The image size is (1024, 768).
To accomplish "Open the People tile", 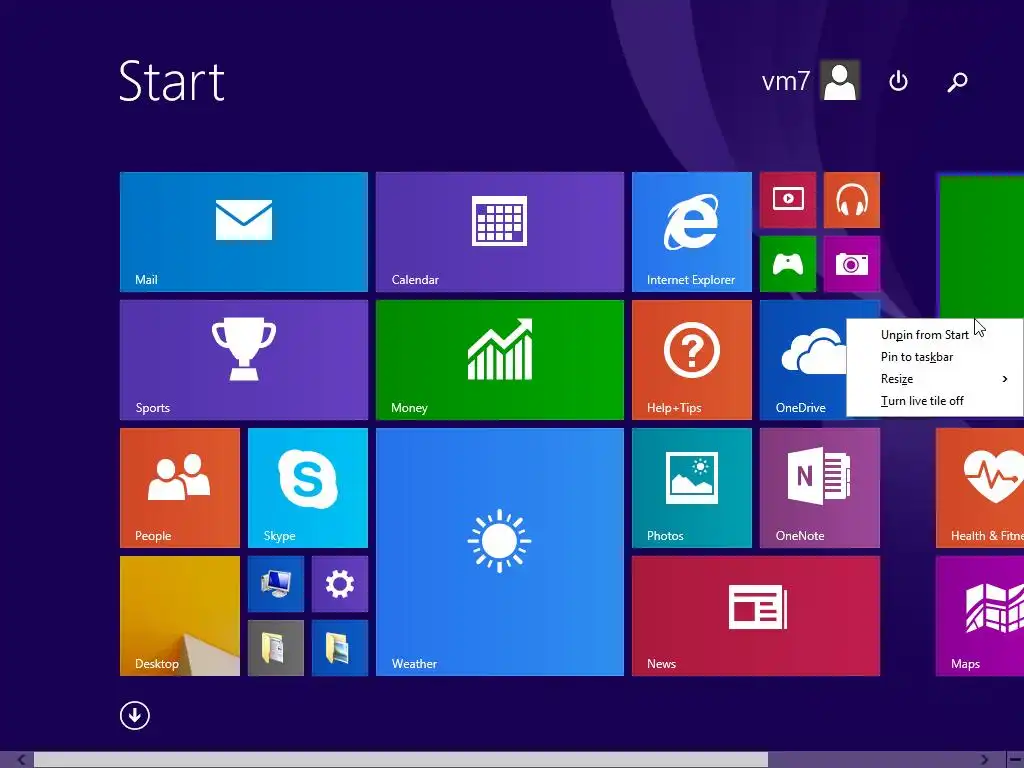I will pos(180,488).
